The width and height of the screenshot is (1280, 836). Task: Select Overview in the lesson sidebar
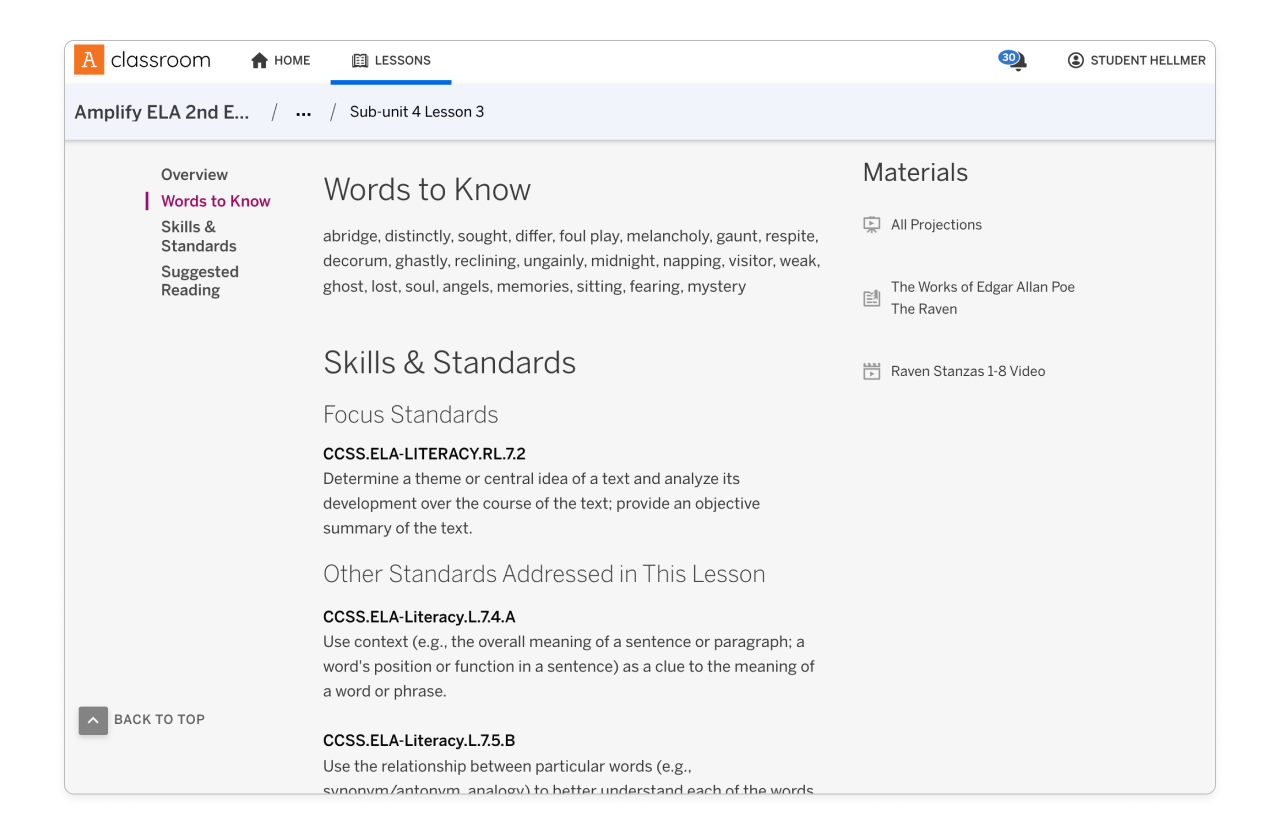(x=194, y=174)
